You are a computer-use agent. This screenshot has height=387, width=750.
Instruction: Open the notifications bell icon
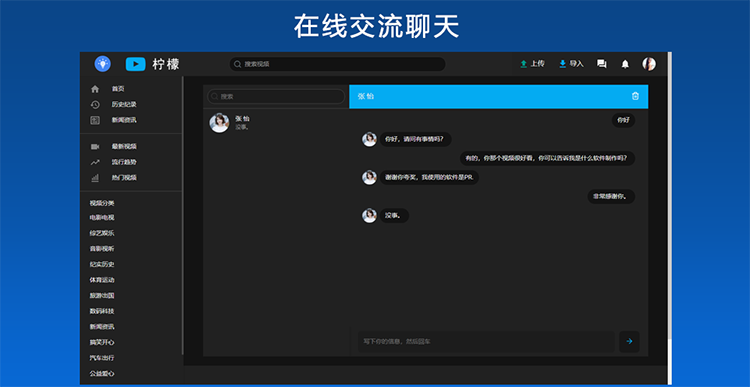[x=625, y=64]
